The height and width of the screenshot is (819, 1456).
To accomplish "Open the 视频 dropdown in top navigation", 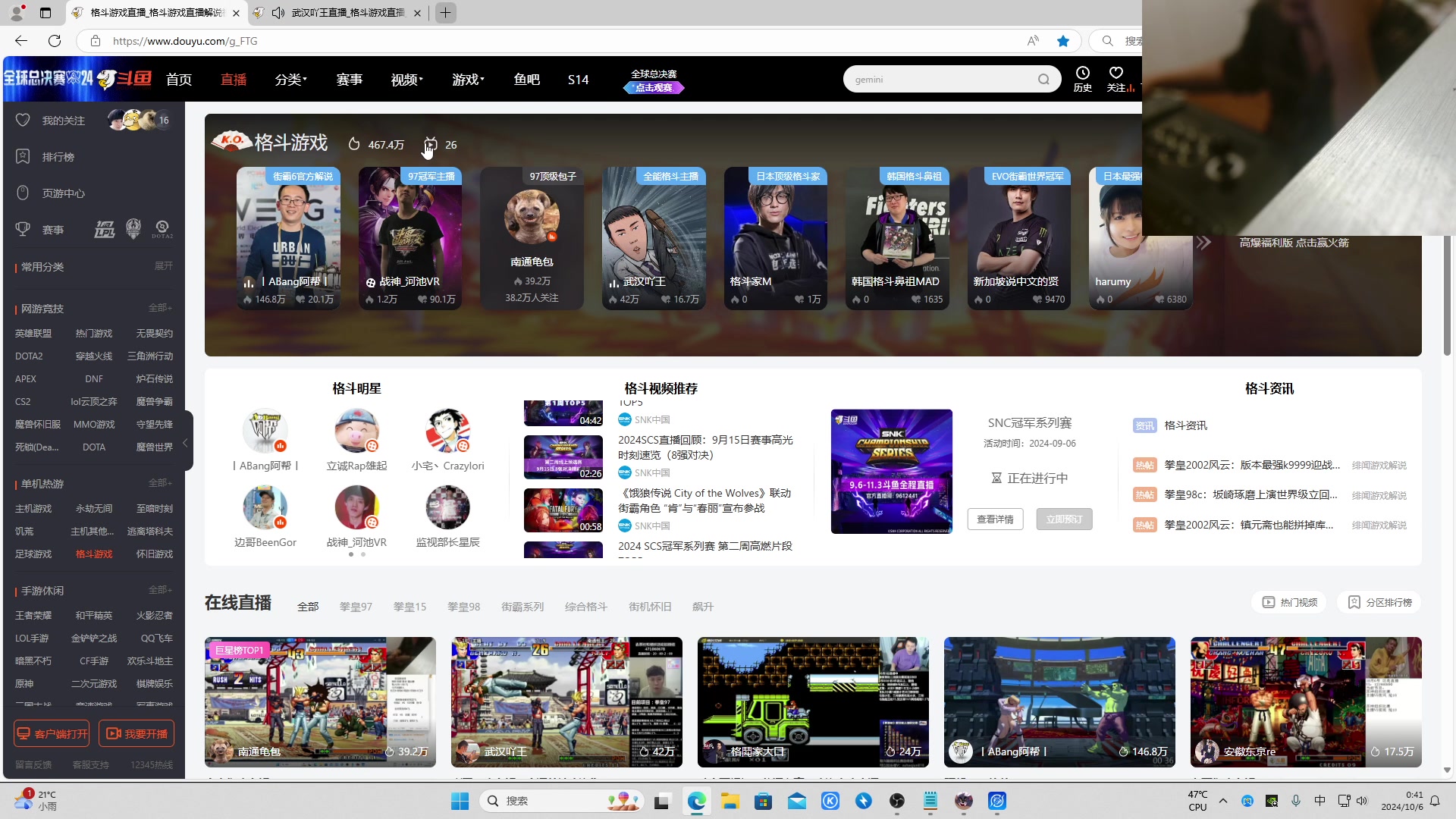I will 406,80.
